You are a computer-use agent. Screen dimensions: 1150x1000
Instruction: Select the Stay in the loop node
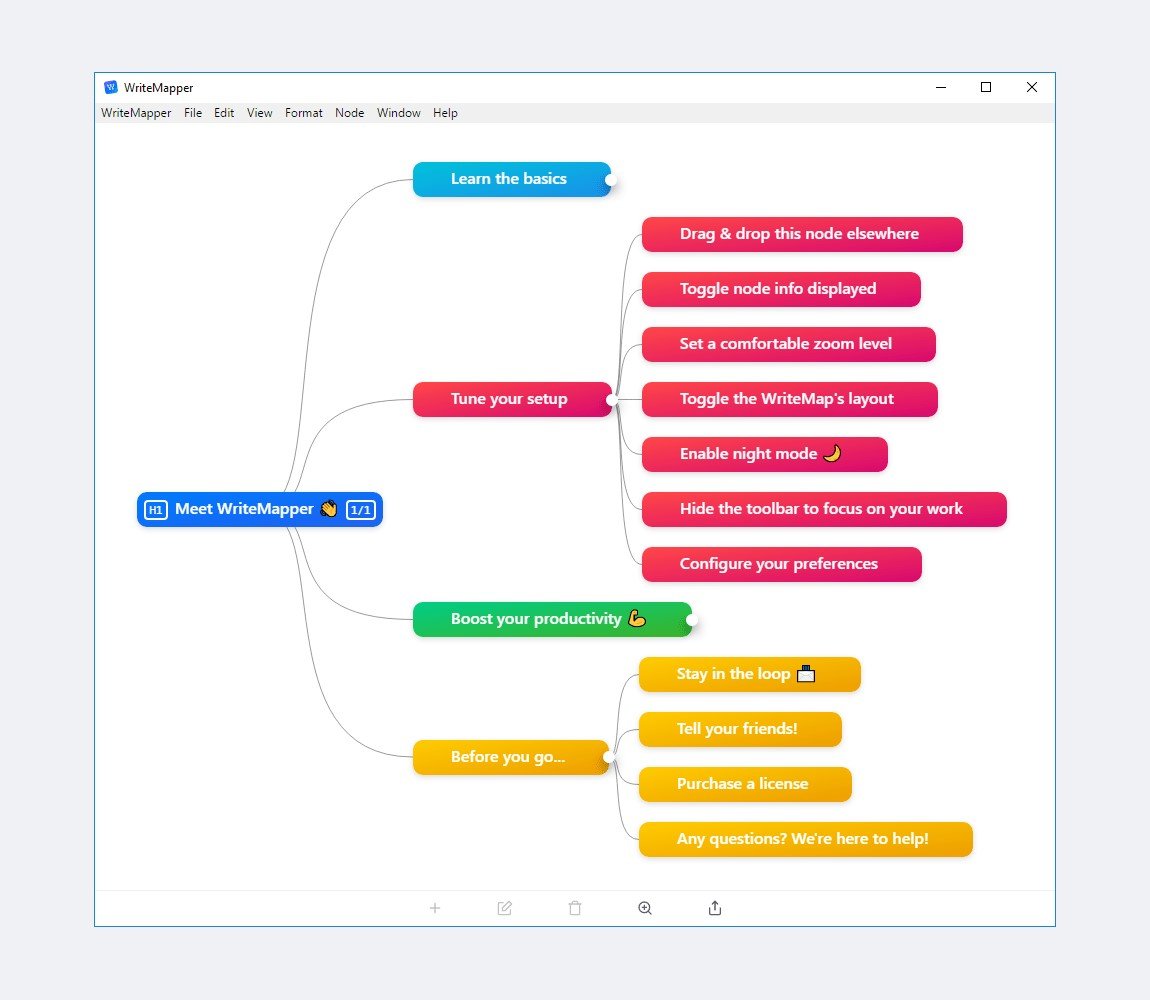[750, 674]
